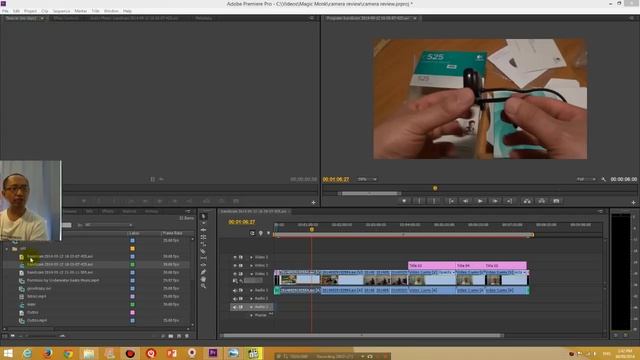Expand the Video 3 track

[x=251, y=257]
